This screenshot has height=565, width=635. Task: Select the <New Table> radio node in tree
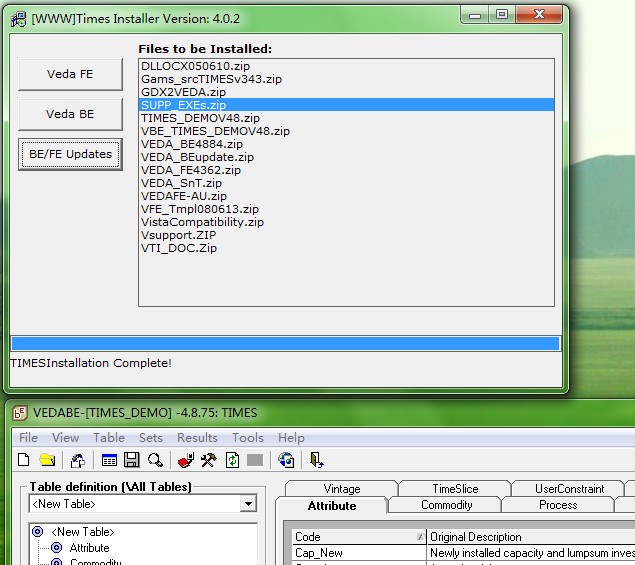point(38,531)
